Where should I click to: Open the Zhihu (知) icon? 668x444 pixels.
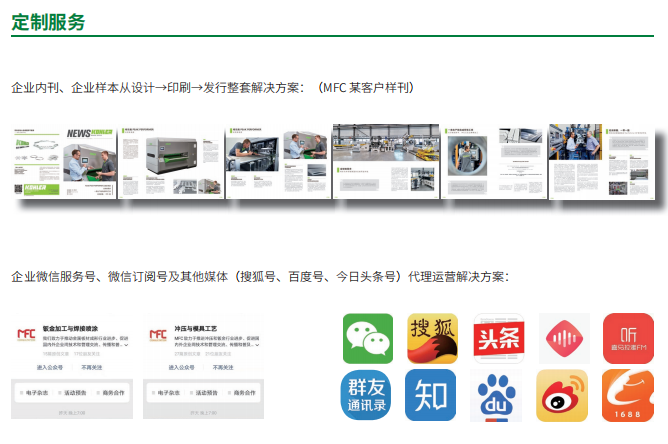click(431, 395)
